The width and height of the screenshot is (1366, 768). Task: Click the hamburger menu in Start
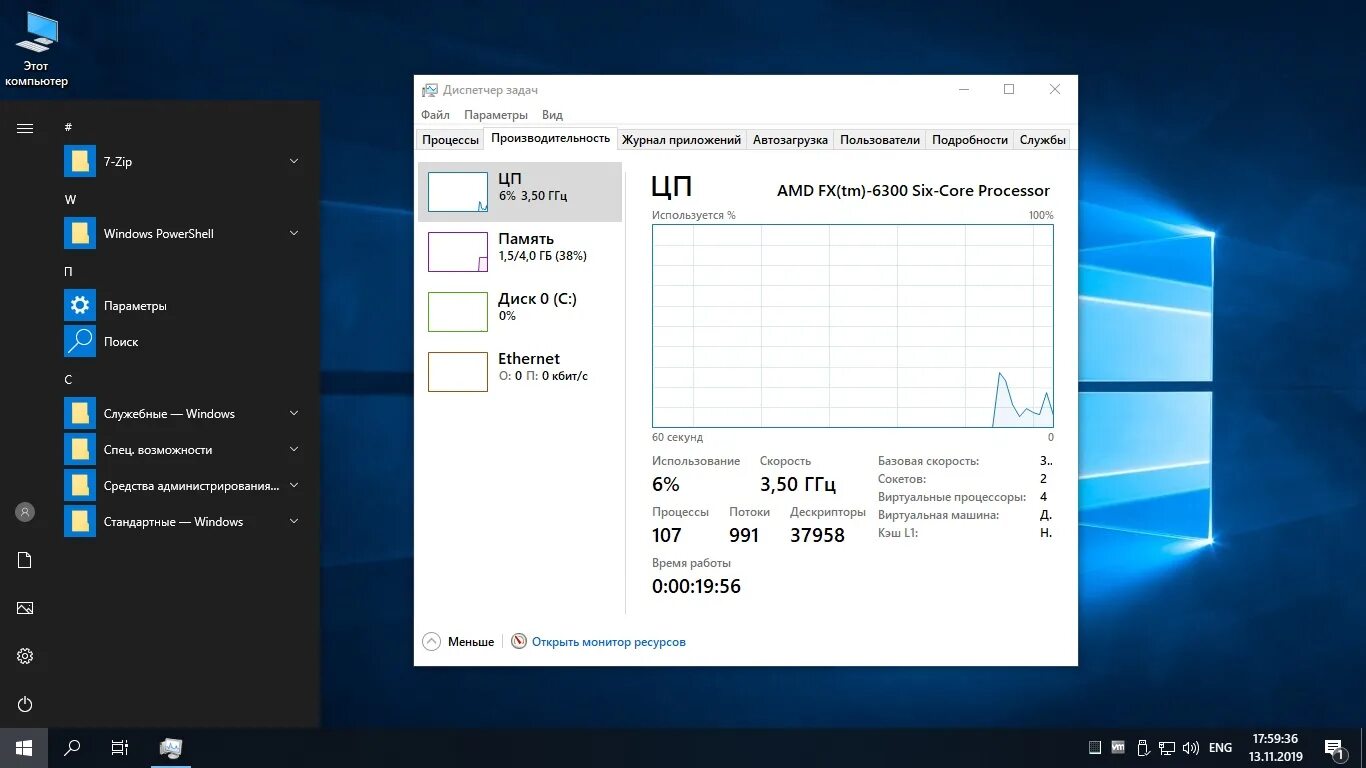25,128
